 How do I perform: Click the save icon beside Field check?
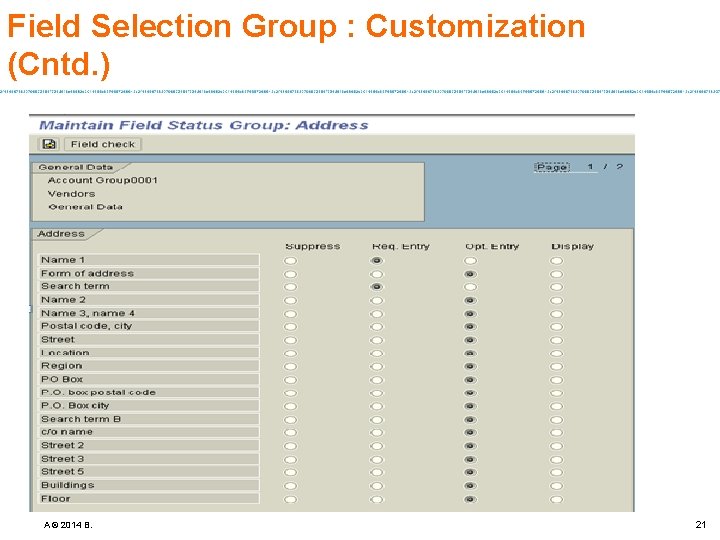pyautogui.click(x=49, y=144)
